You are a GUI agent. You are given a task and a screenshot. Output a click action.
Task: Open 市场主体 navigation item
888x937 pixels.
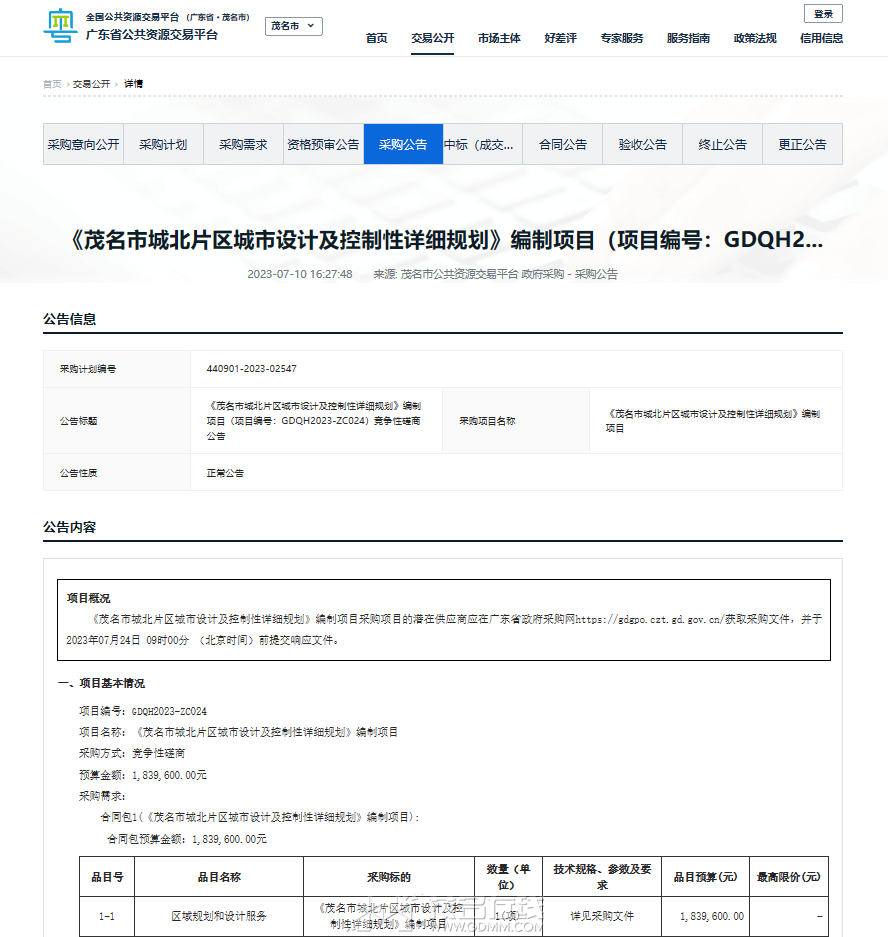pos(499,38)
